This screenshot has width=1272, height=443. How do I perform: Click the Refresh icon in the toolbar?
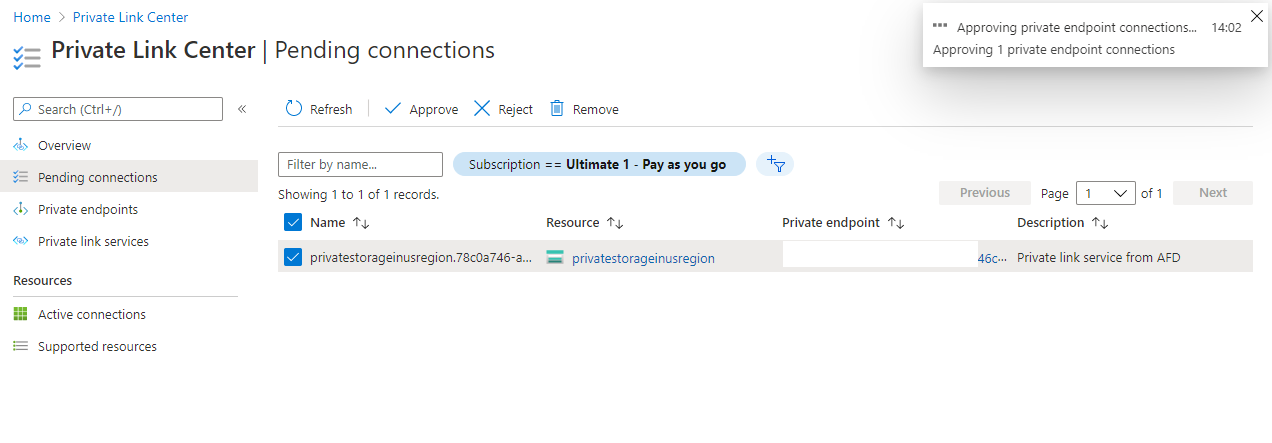point(294,109)
